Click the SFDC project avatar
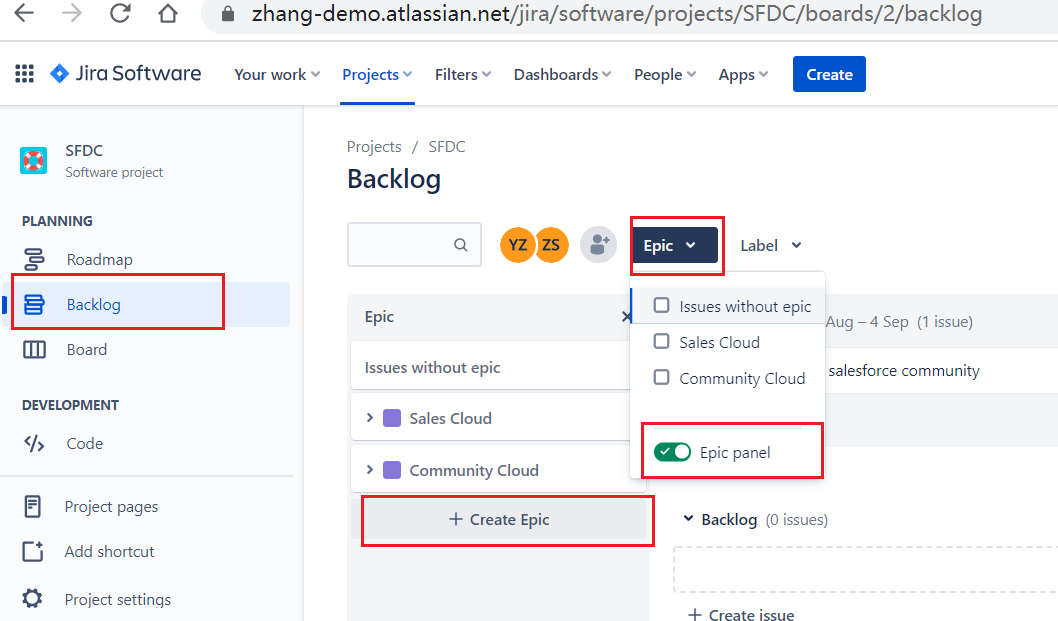This screenshot has width=1058, height=621. point(34,161)
